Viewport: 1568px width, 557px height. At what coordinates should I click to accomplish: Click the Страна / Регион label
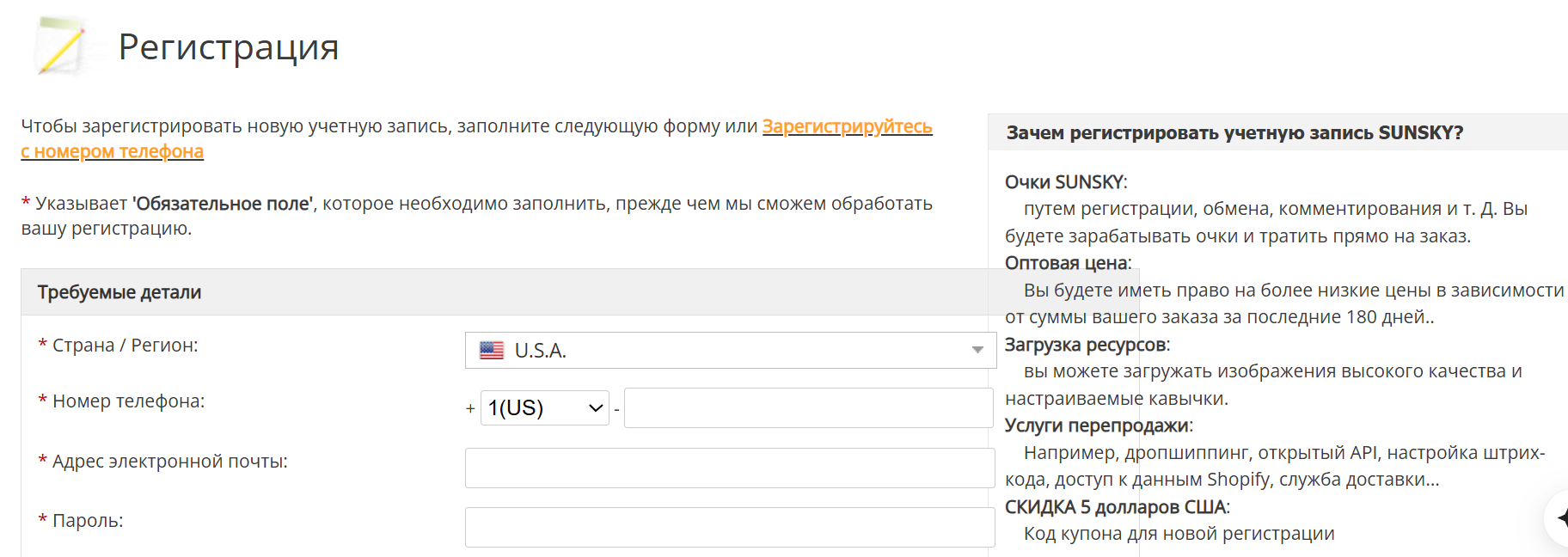(126, 346)
